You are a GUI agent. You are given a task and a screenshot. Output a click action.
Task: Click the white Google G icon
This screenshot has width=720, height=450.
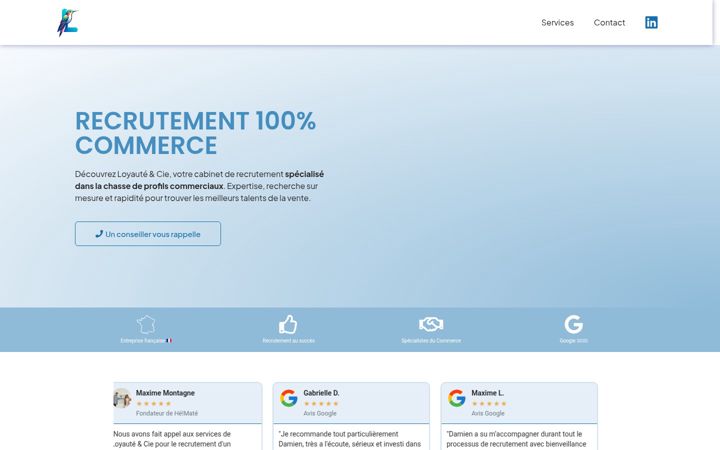coord(574,324)
